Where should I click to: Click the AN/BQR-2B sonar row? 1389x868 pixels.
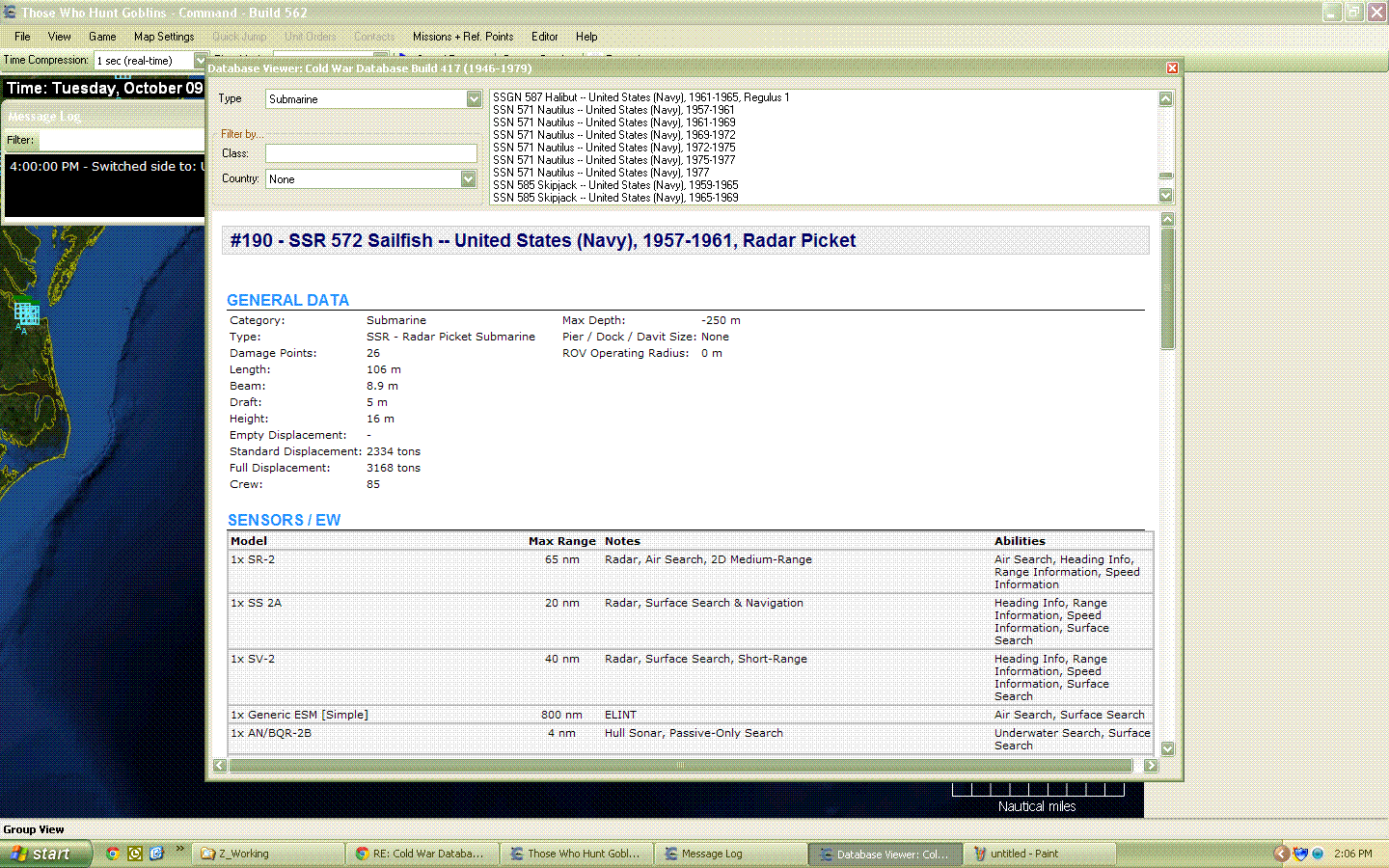point(691,739)
